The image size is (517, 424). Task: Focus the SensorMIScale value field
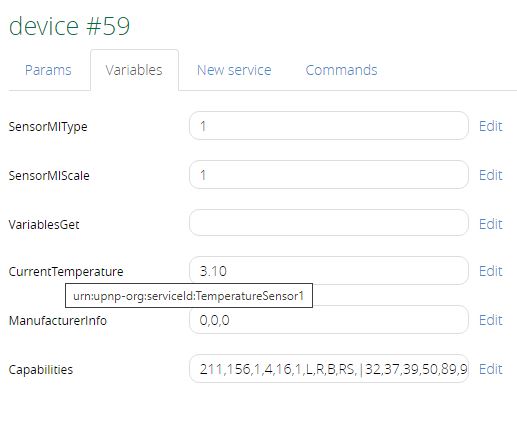click(329, 175)
